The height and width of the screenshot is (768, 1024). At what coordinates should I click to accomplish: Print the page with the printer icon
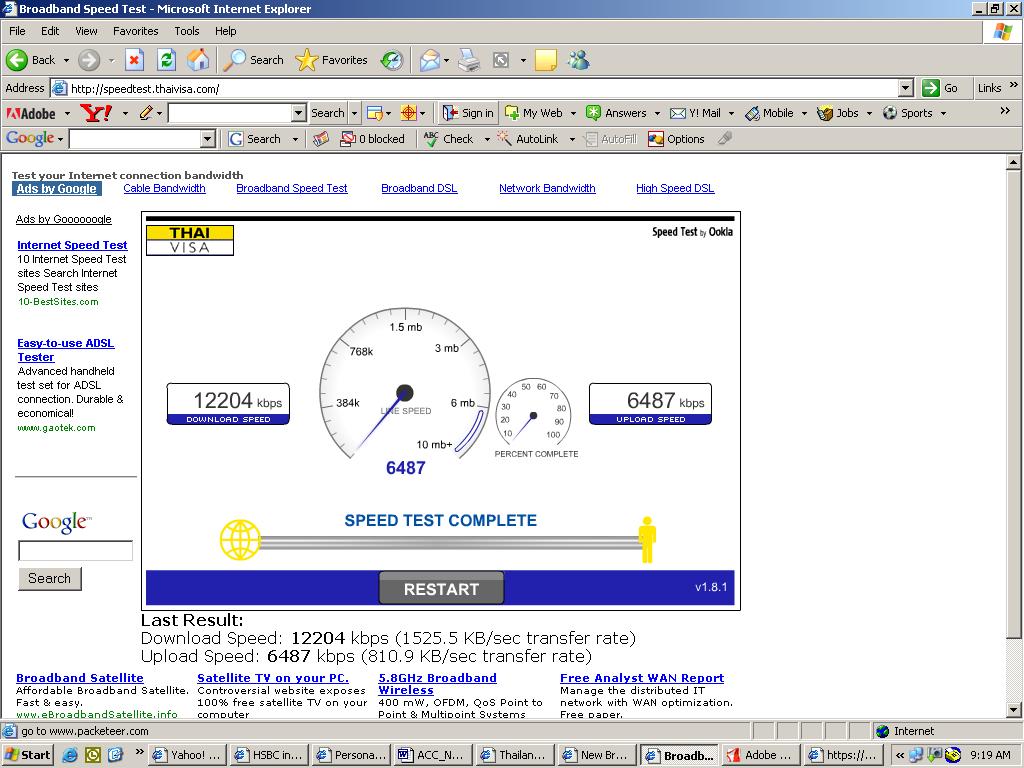(469, 60)
